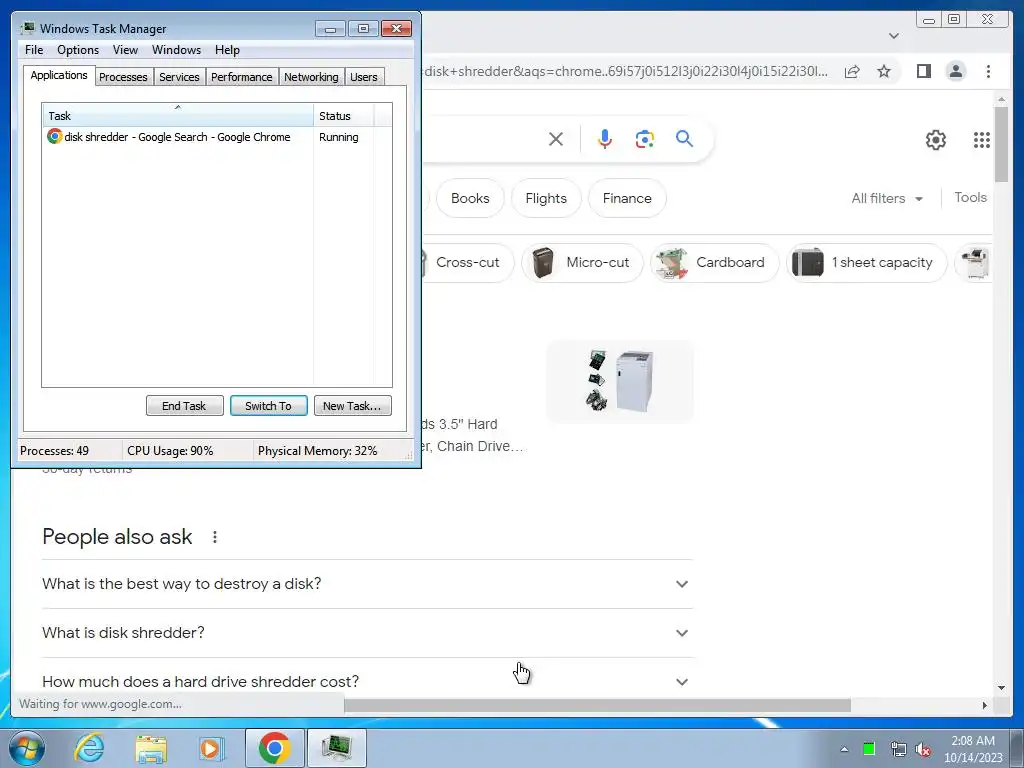This screenshot has height=768, width=1024.
Task: Click the horizontal scrollbar thumb
Action: point(597,705)
